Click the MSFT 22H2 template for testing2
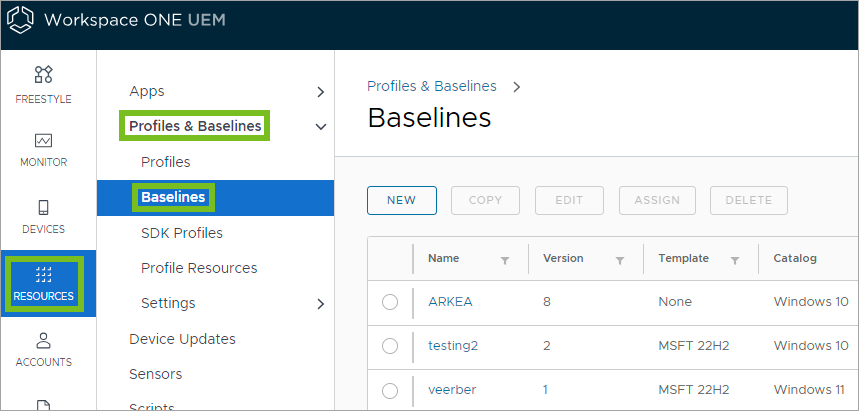This screenshot has width=859, height=411. point(694,346)
